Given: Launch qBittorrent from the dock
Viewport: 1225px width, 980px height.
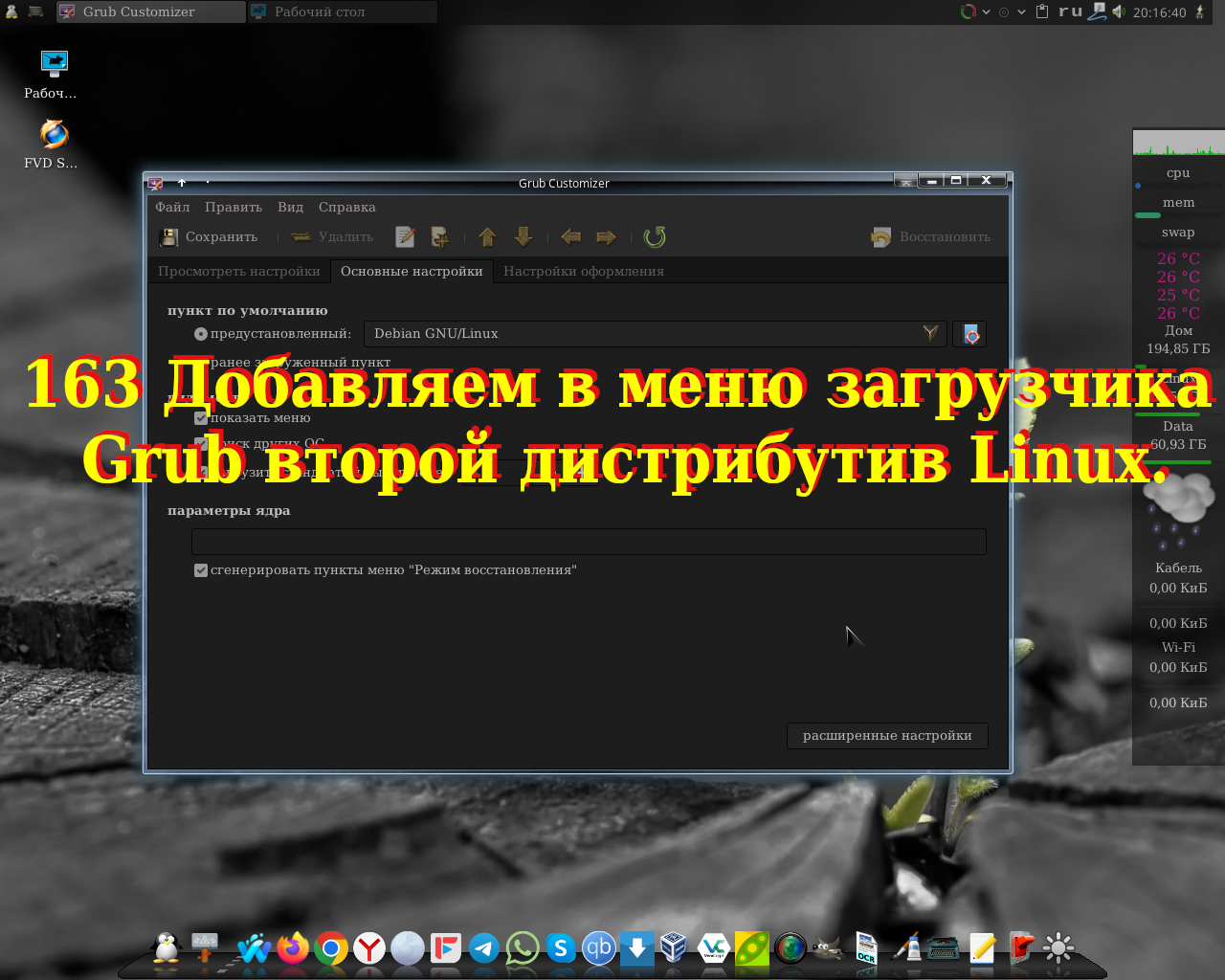Looking at the screenshot, I should (x=599, y=948).
